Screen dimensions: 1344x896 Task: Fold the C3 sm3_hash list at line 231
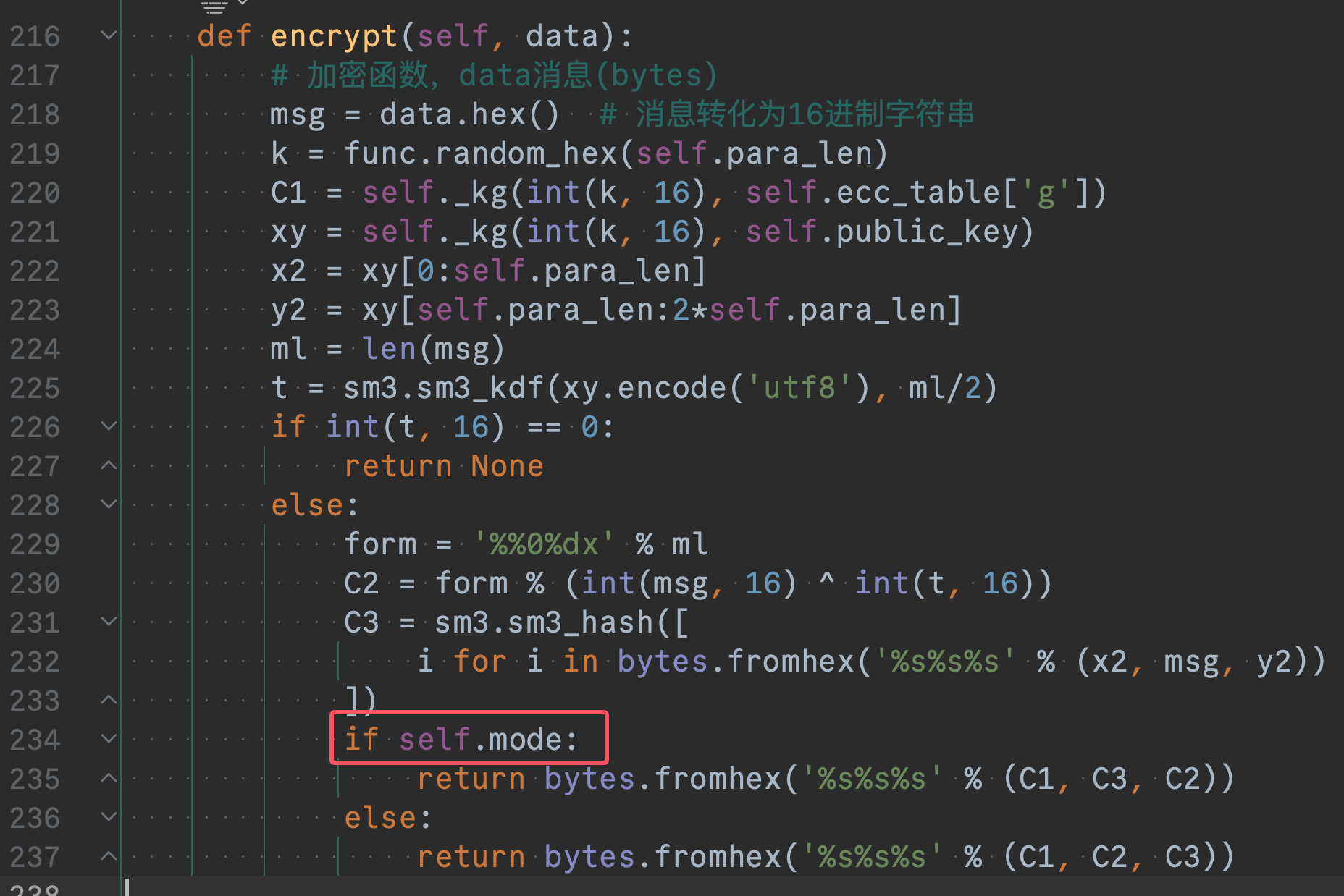[109, 621]
